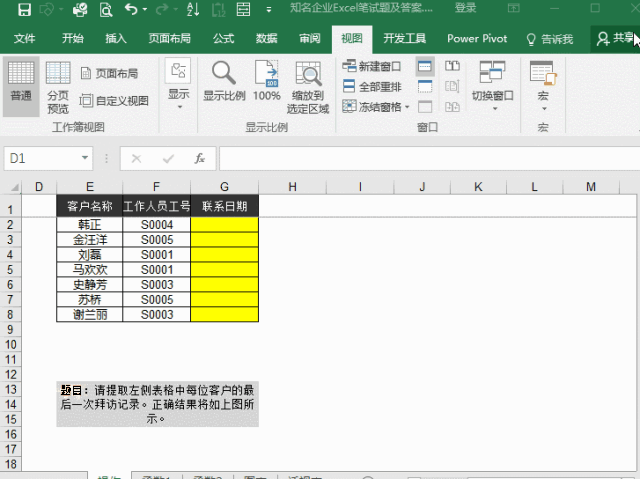640x479 pixels.
Task: Expand the customize quick access toolbar arrow
Action: pyautogui.click(x=269, y=10)
